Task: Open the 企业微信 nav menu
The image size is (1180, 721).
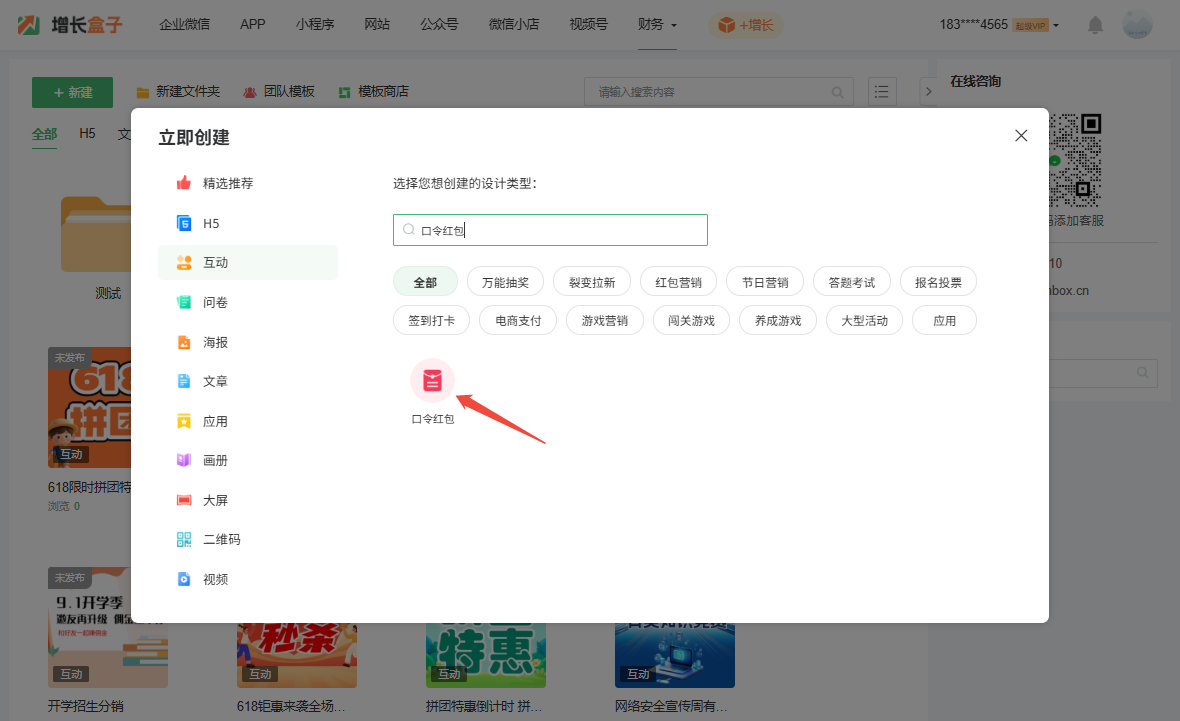Action: (x=185, y=24)
